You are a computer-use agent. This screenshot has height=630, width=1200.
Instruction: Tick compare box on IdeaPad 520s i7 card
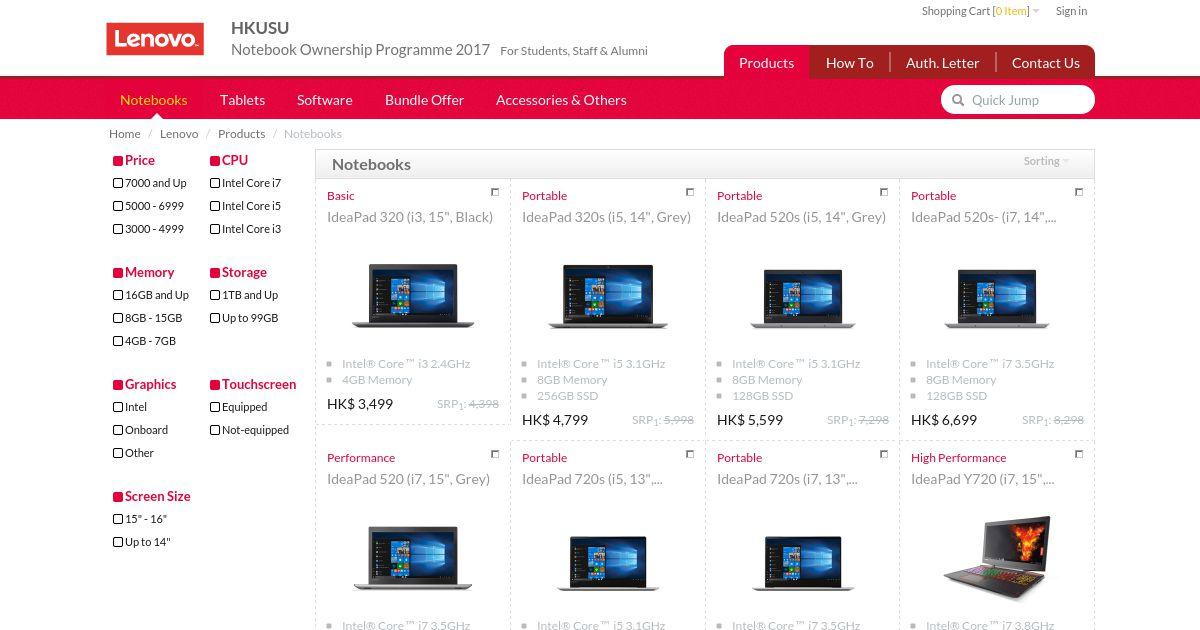tap(1079, 192)
